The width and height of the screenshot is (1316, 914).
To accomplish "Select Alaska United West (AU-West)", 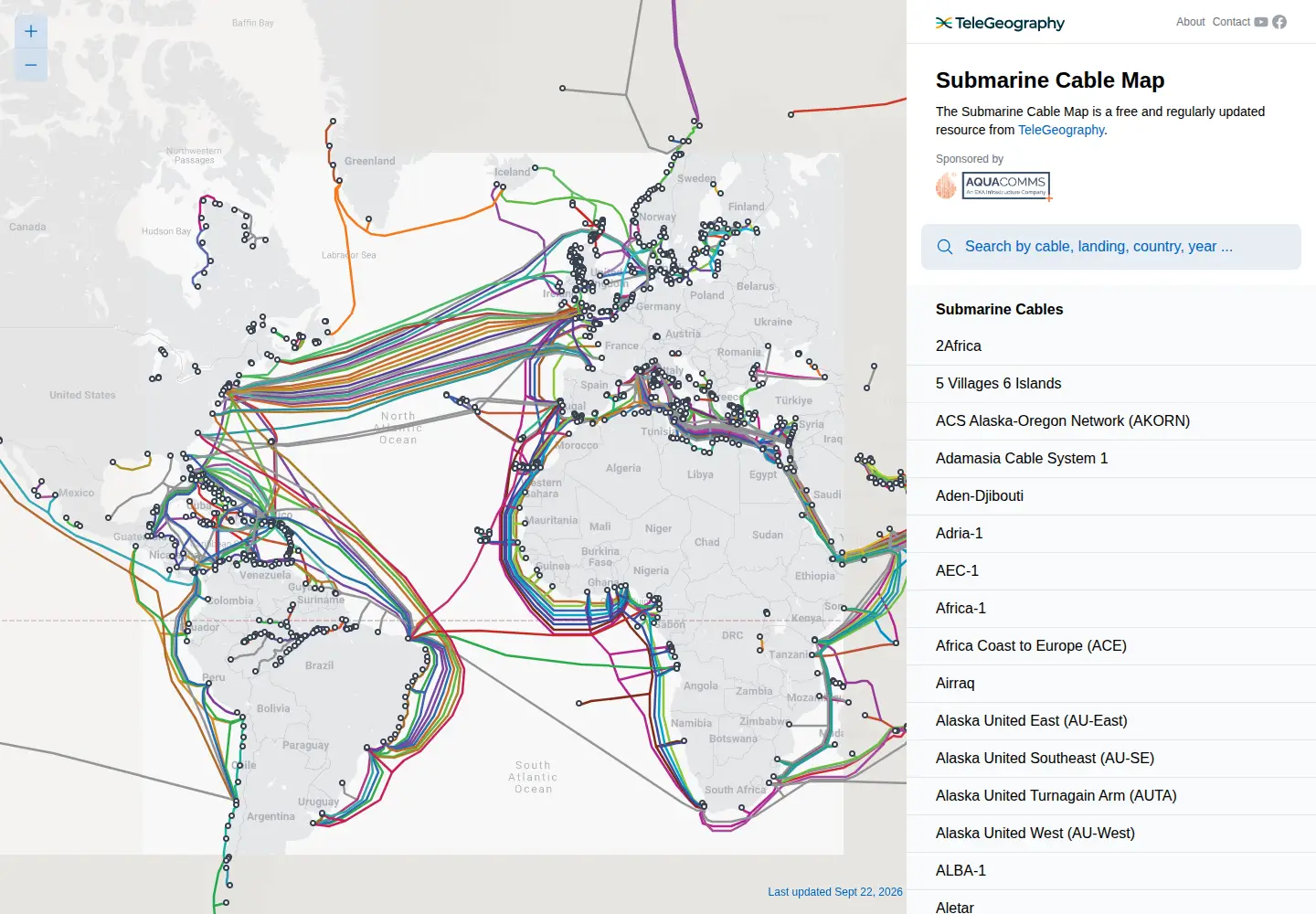I will (1111, 834).
